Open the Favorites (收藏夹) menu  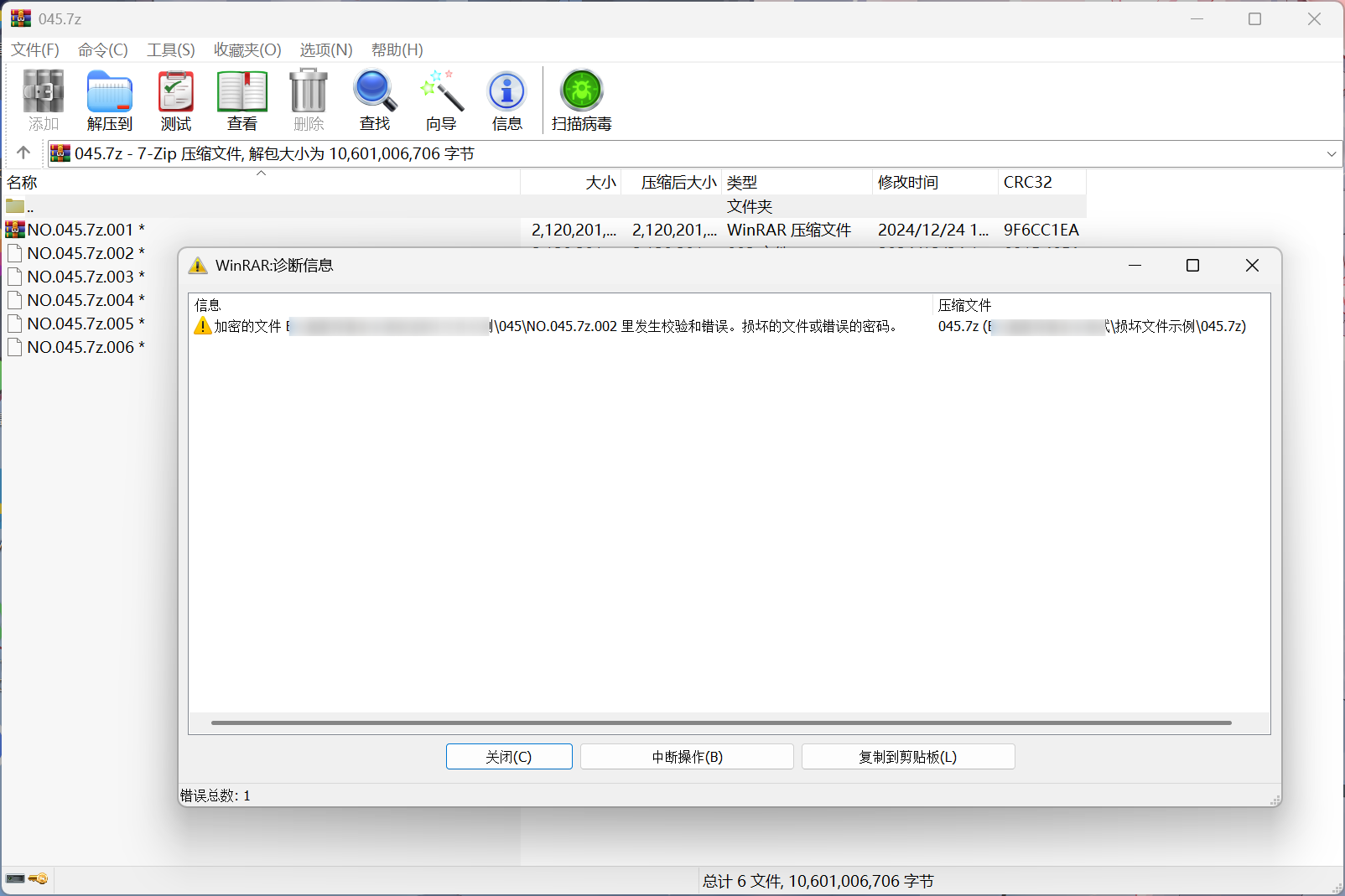[x=247, y=50]
